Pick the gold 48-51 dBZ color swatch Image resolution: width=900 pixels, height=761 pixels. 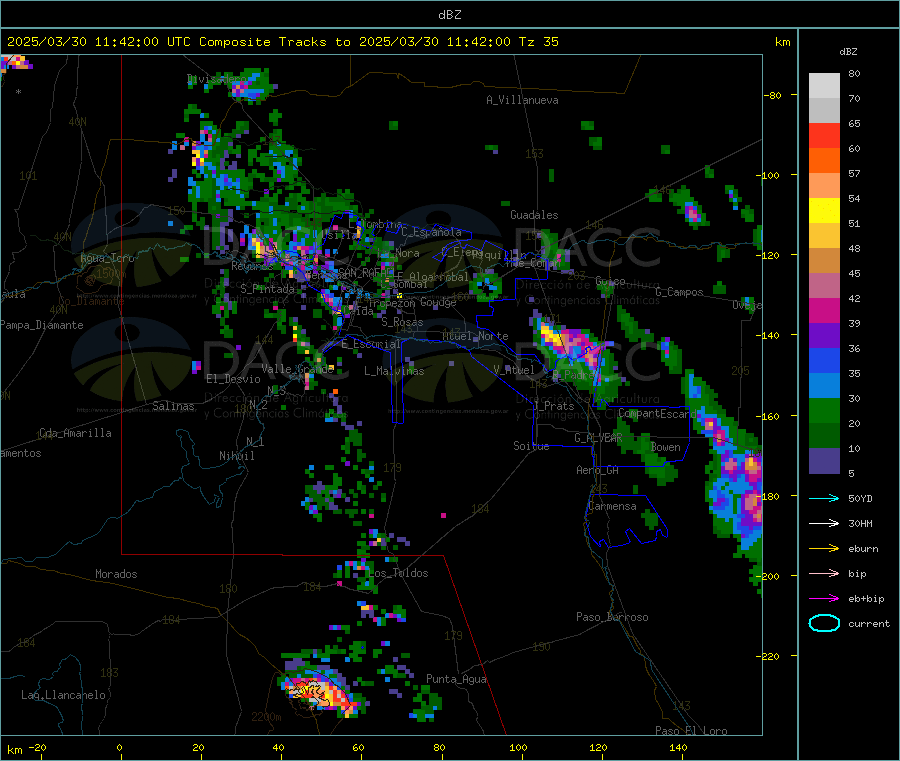(824, 236)
